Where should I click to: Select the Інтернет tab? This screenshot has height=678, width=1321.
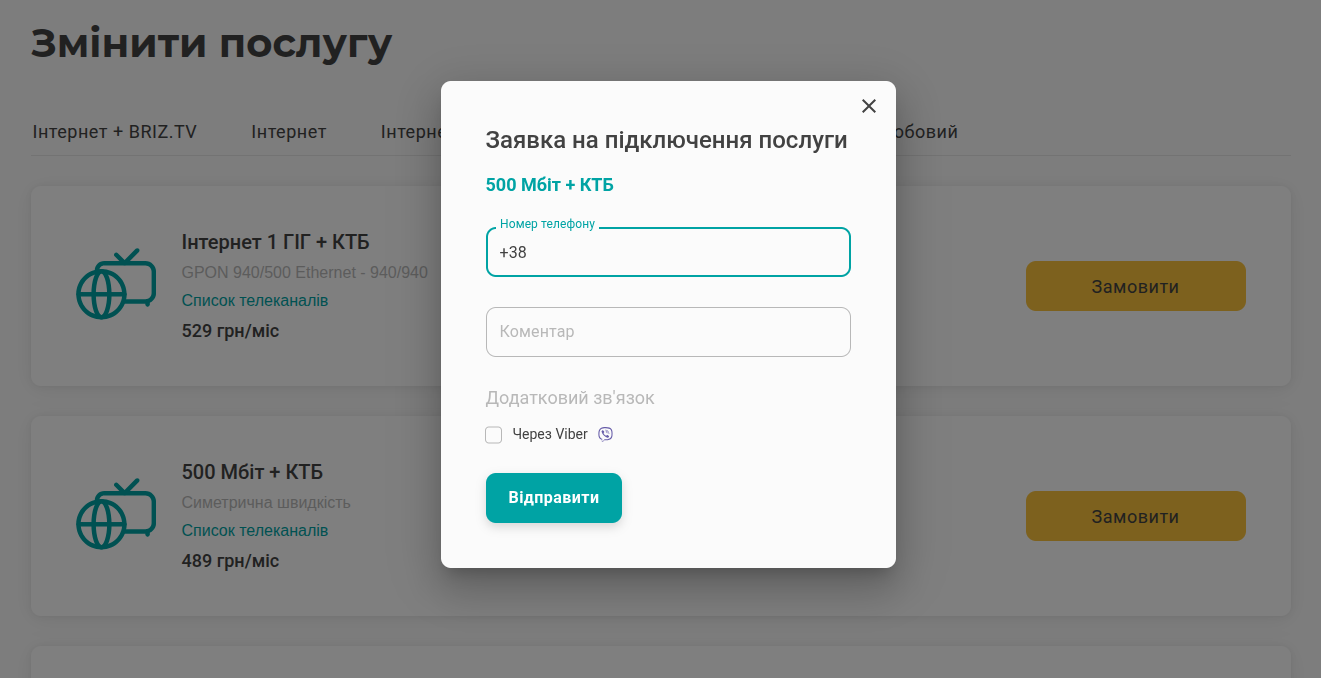tap(289, 132)
